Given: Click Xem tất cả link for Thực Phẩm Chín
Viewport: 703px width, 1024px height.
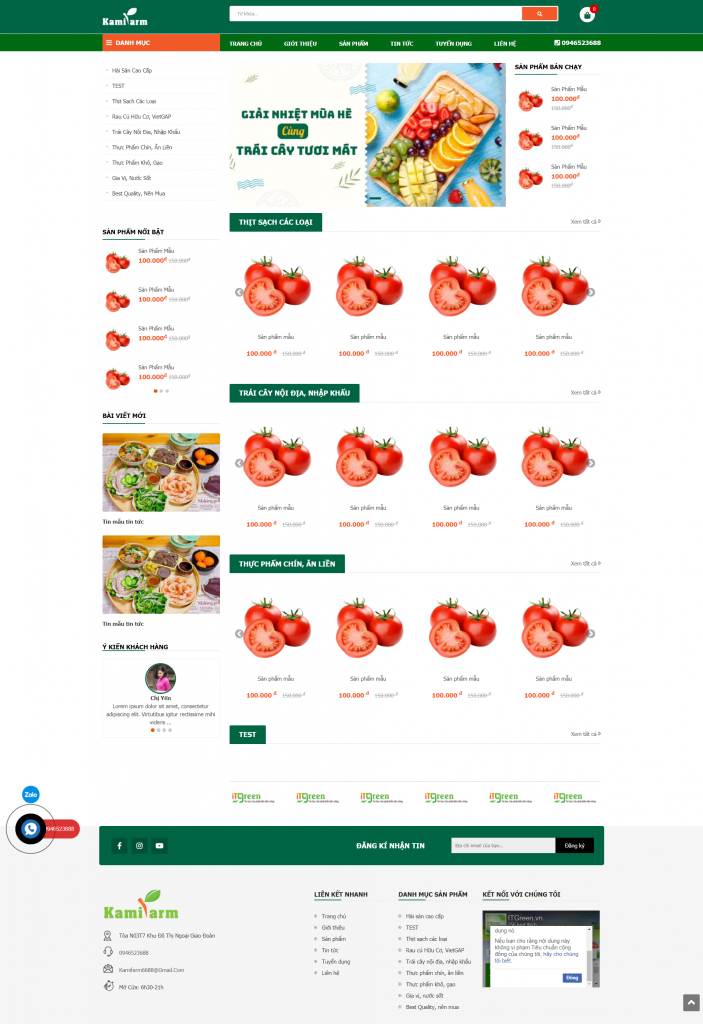Looking at the screenshot, I should point(585,564).
